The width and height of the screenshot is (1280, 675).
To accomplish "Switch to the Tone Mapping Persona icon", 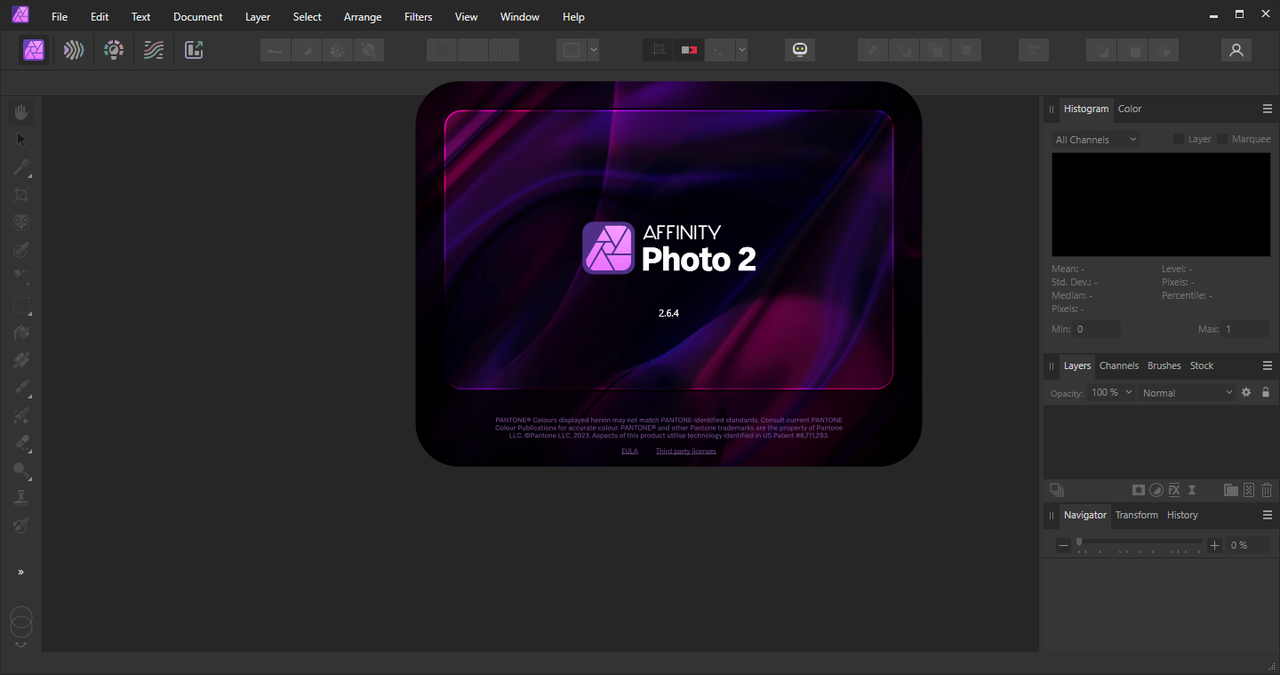I will click(x=153, y=50).
